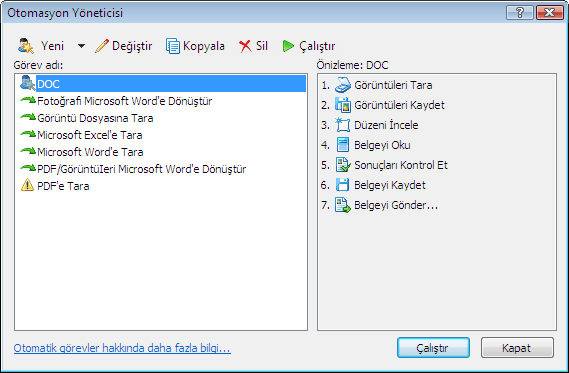Click the Belgeyi Gönder send icon
This screenshot has width=569, height=373.
[343, 205]
